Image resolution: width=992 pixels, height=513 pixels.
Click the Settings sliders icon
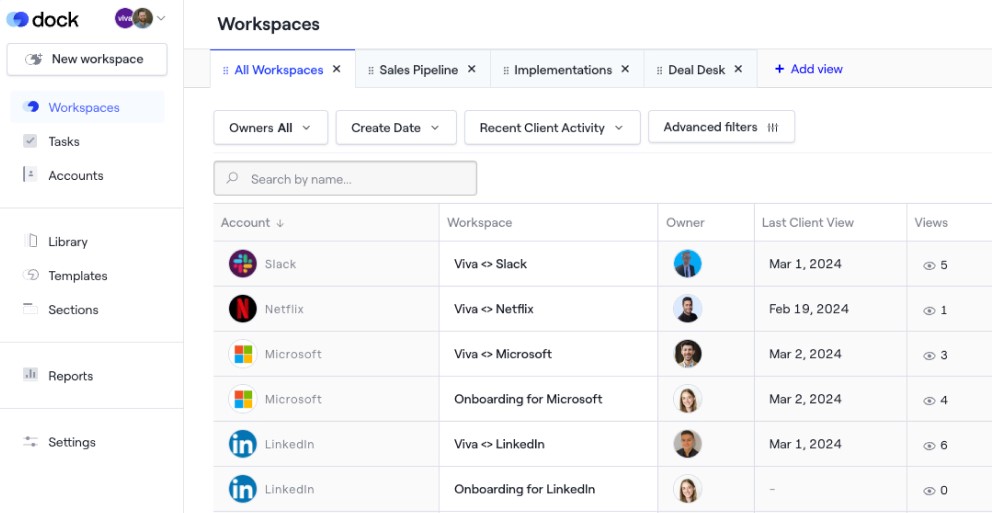coord(30,442)
